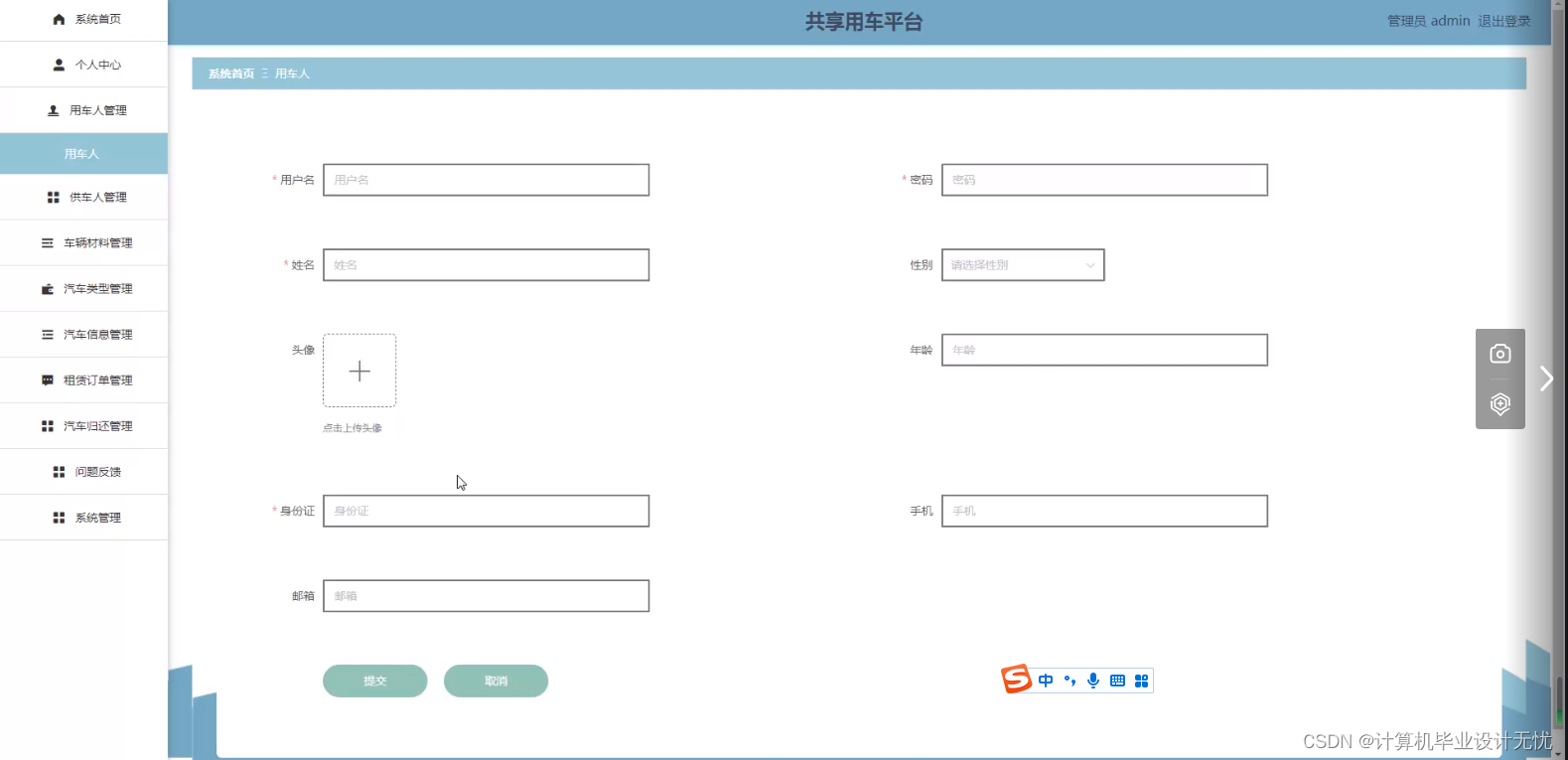
Task: Click the Sogou S logo in IME bar
Action: pos(1016,679)
